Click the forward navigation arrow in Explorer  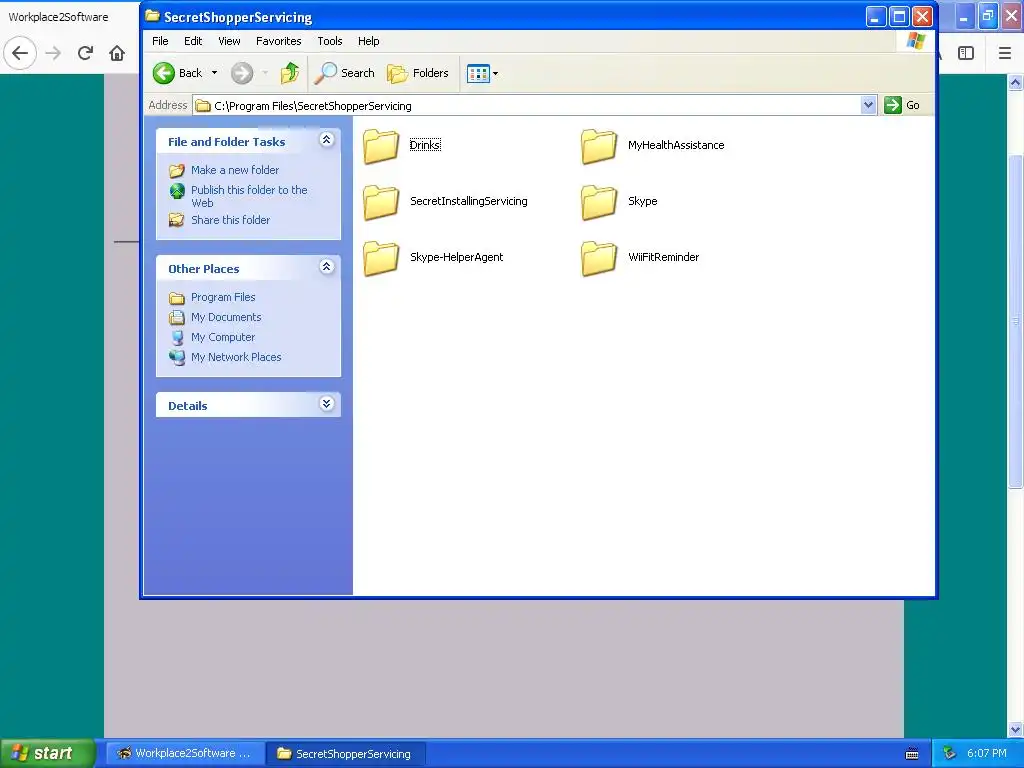point(242,73)
